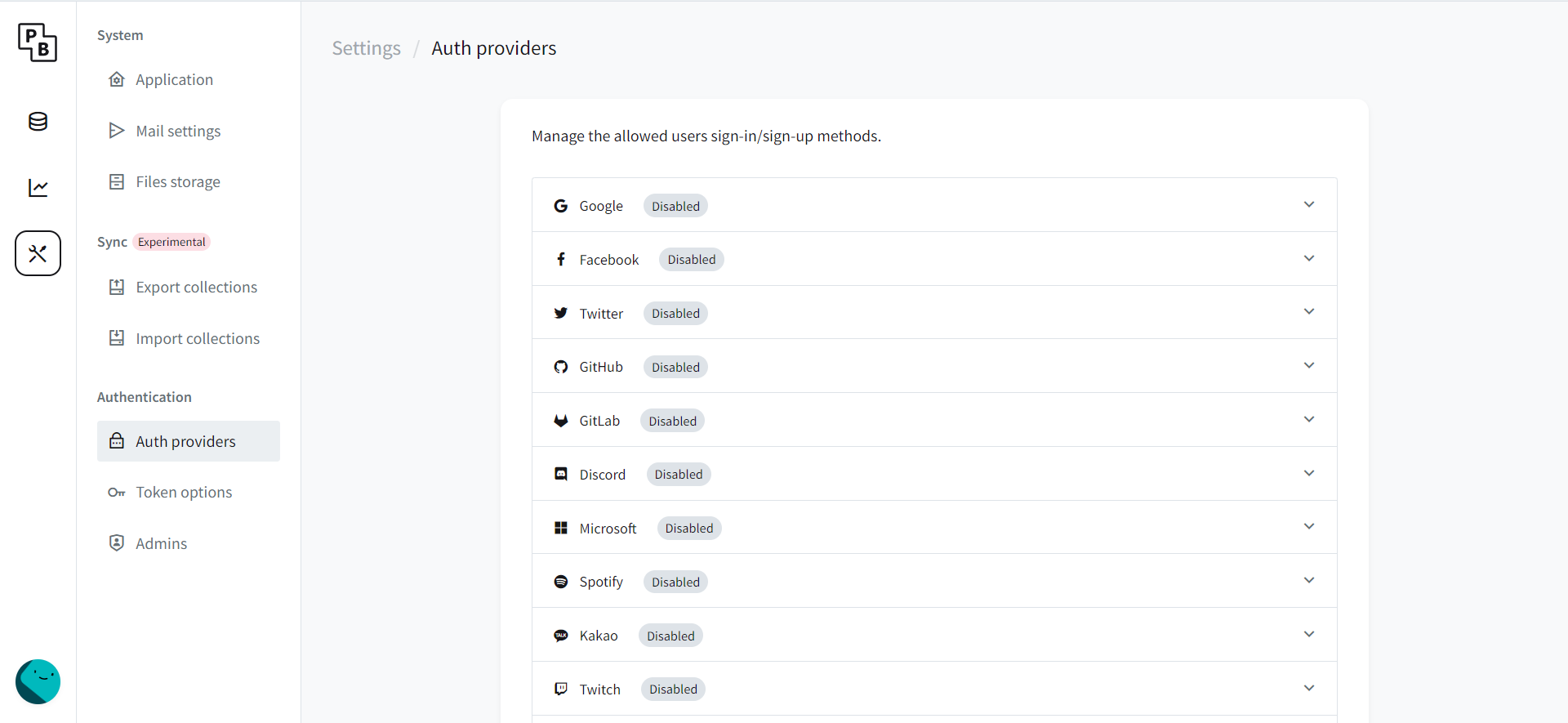Select Export collections
Image resolution: width=1568 pixels, height=723 pixels.
point(189,287)
